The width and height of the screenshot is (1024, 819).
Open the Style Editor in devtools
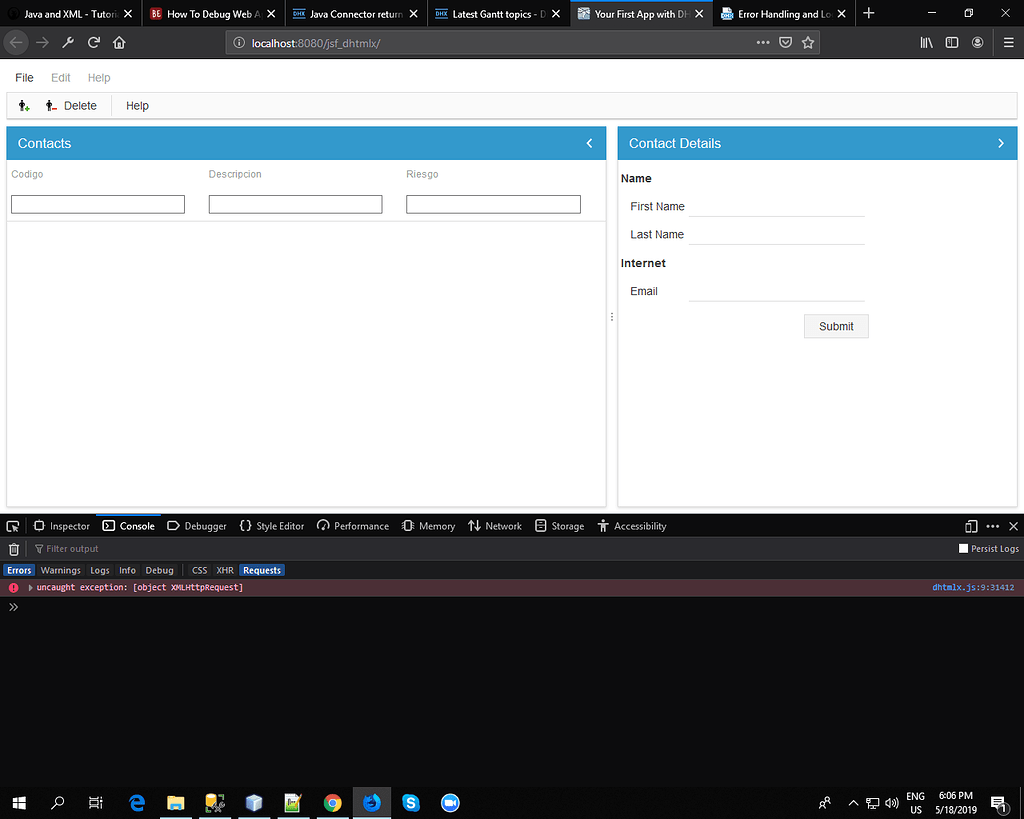coord(271,525)
